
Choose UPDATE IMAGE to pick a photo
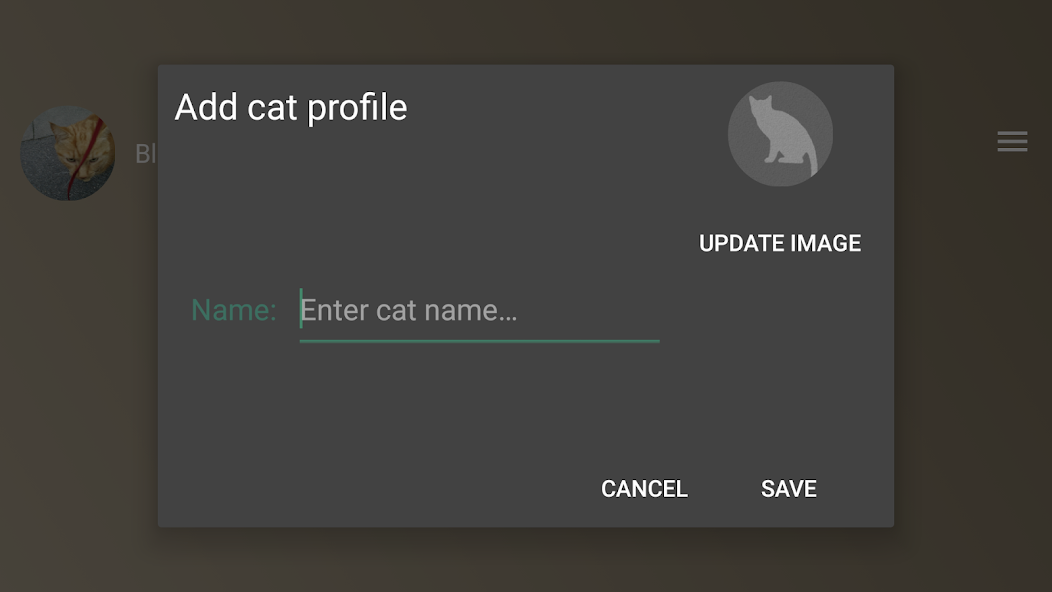point(780,242)
